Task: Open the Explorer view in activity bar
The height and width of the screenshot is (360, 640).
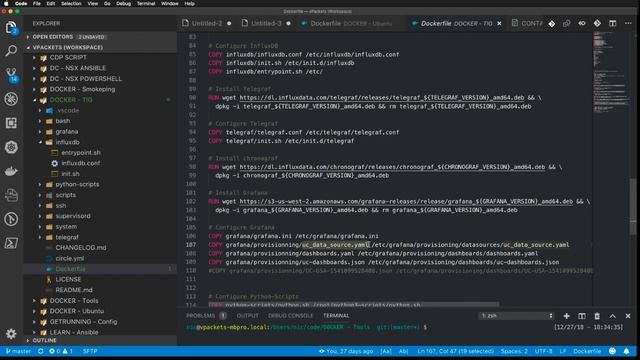Action: tap(11, 28)
